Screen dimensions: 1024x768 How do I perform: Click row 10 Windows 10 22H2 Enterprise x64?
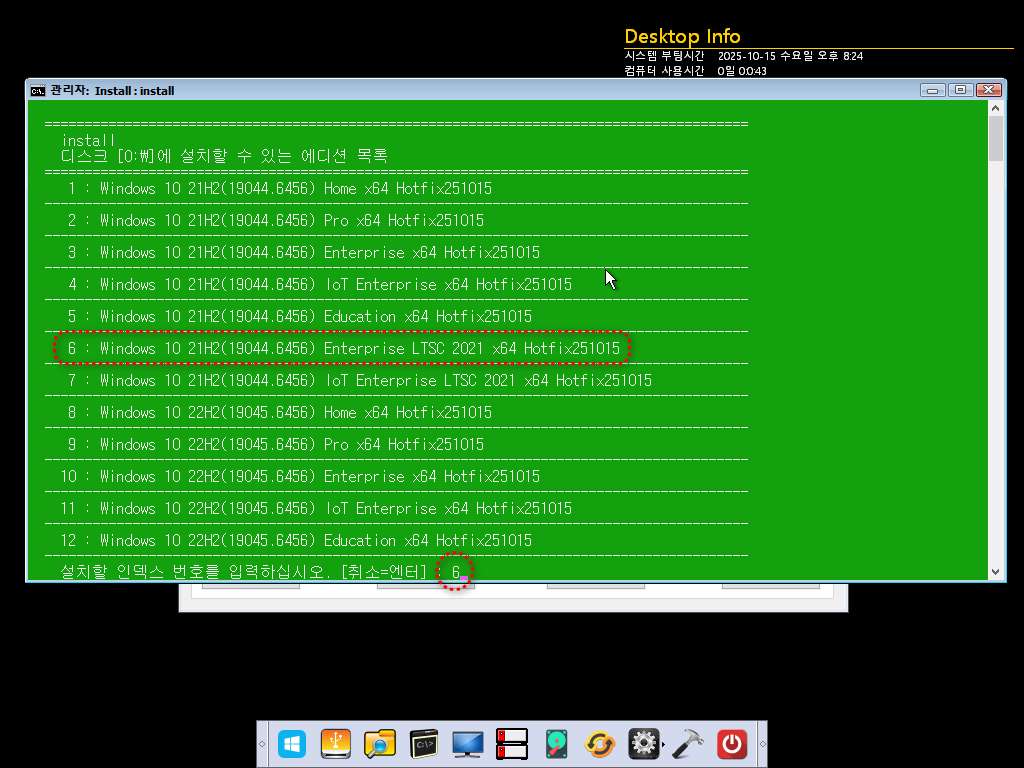click(300, 477)
